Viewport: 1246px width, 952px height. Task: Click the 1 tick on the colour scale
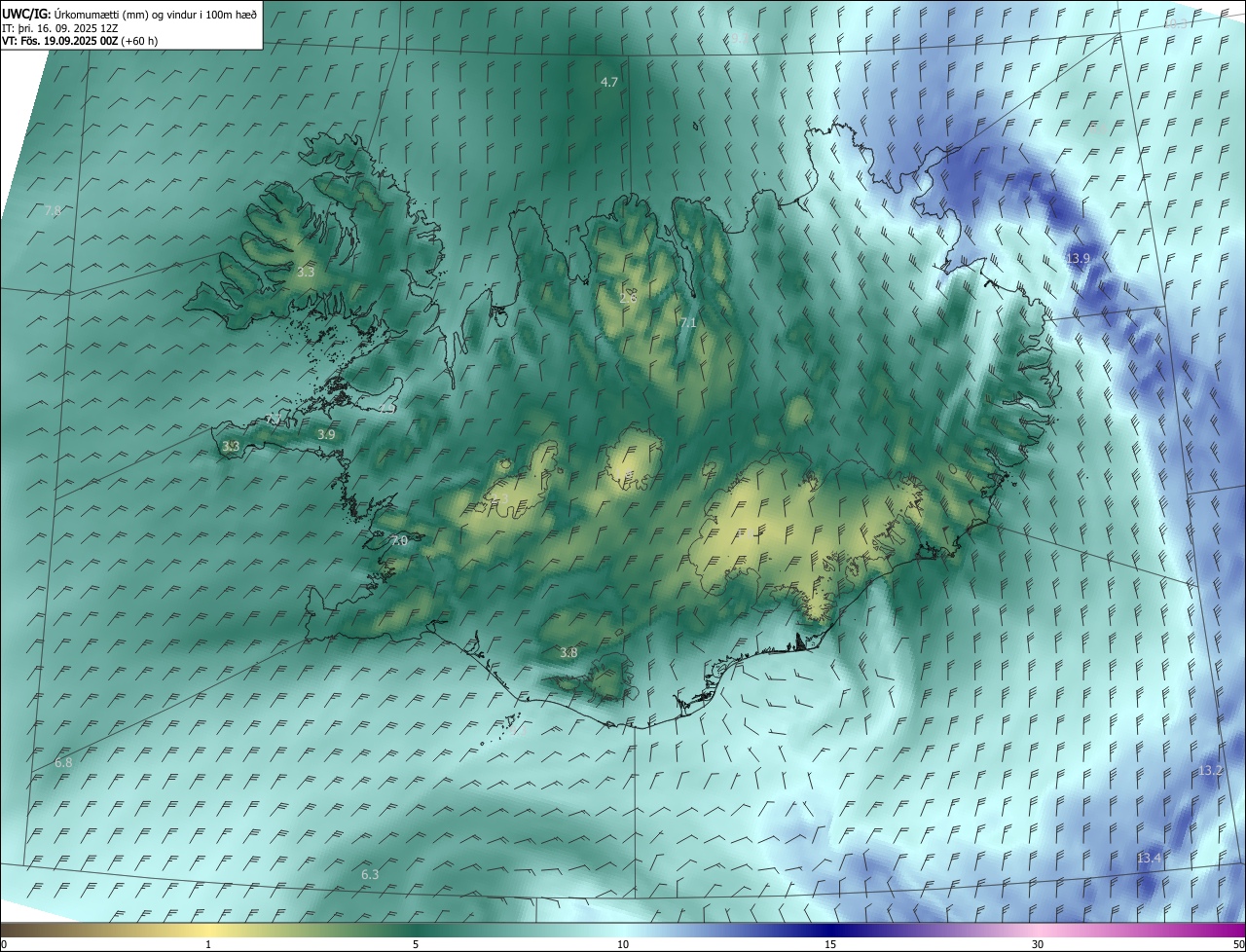[208, 944]
